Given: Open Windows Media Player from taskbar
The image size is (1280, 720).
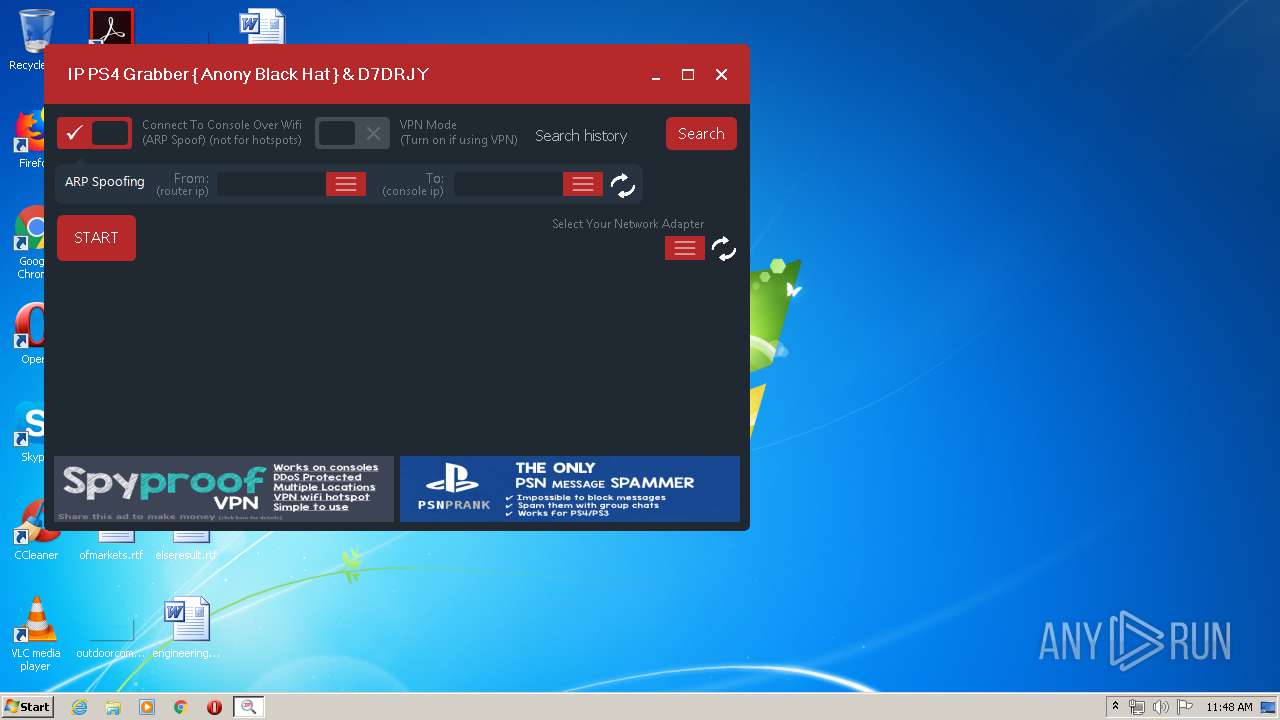Looking at the screenshot, I should [x=147, y=707].
